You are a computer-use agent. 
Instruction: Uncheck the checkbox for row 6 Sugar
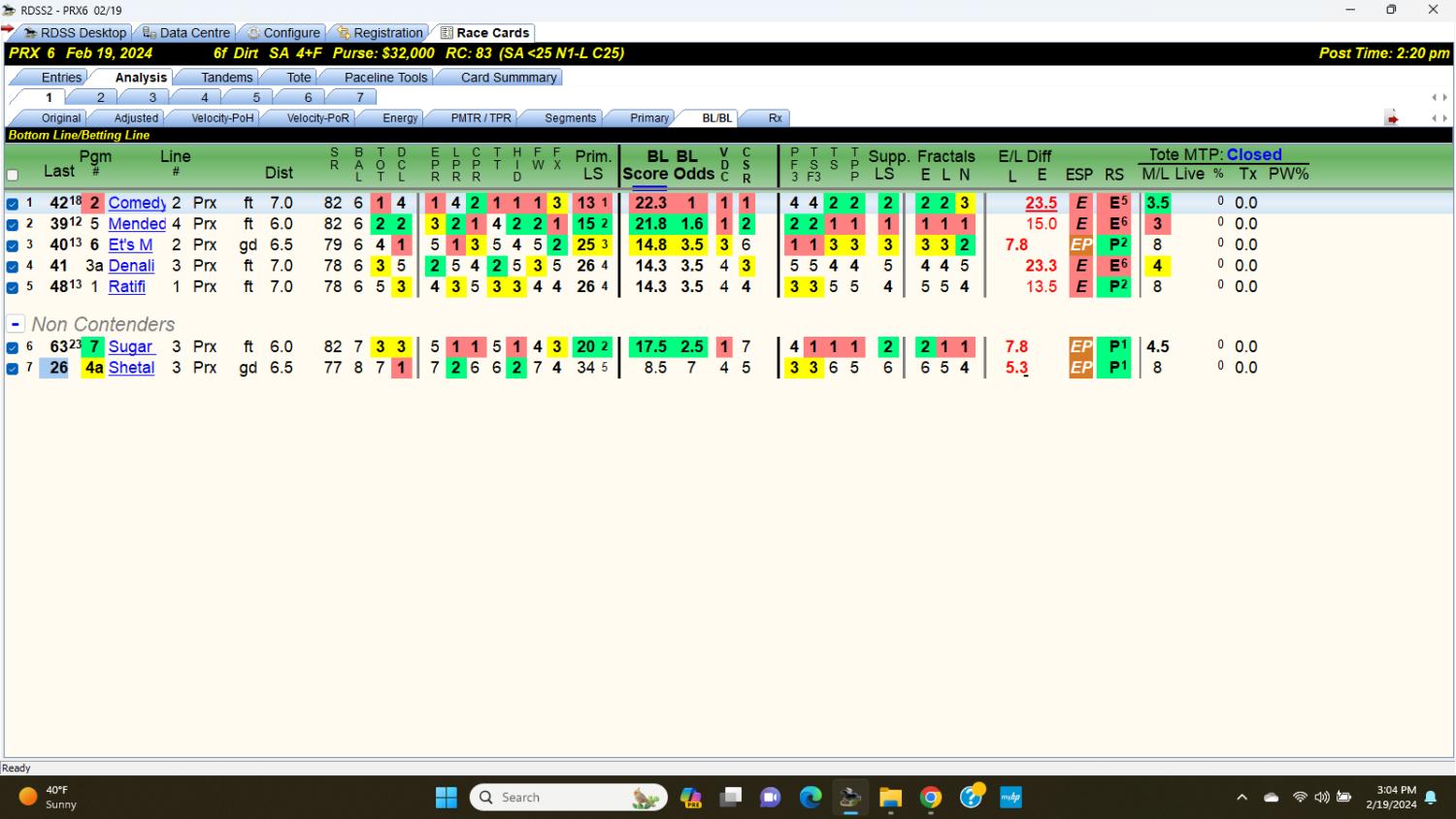pos(13,347)
